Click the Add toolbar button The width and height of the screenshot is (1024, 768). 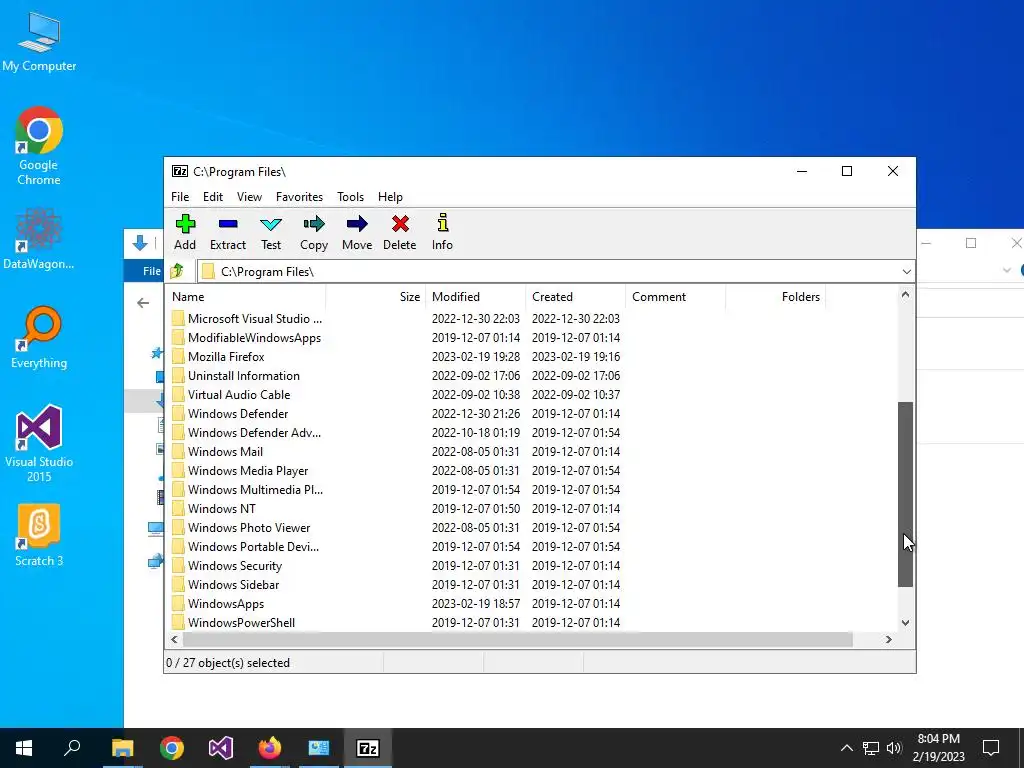(185, 232)
